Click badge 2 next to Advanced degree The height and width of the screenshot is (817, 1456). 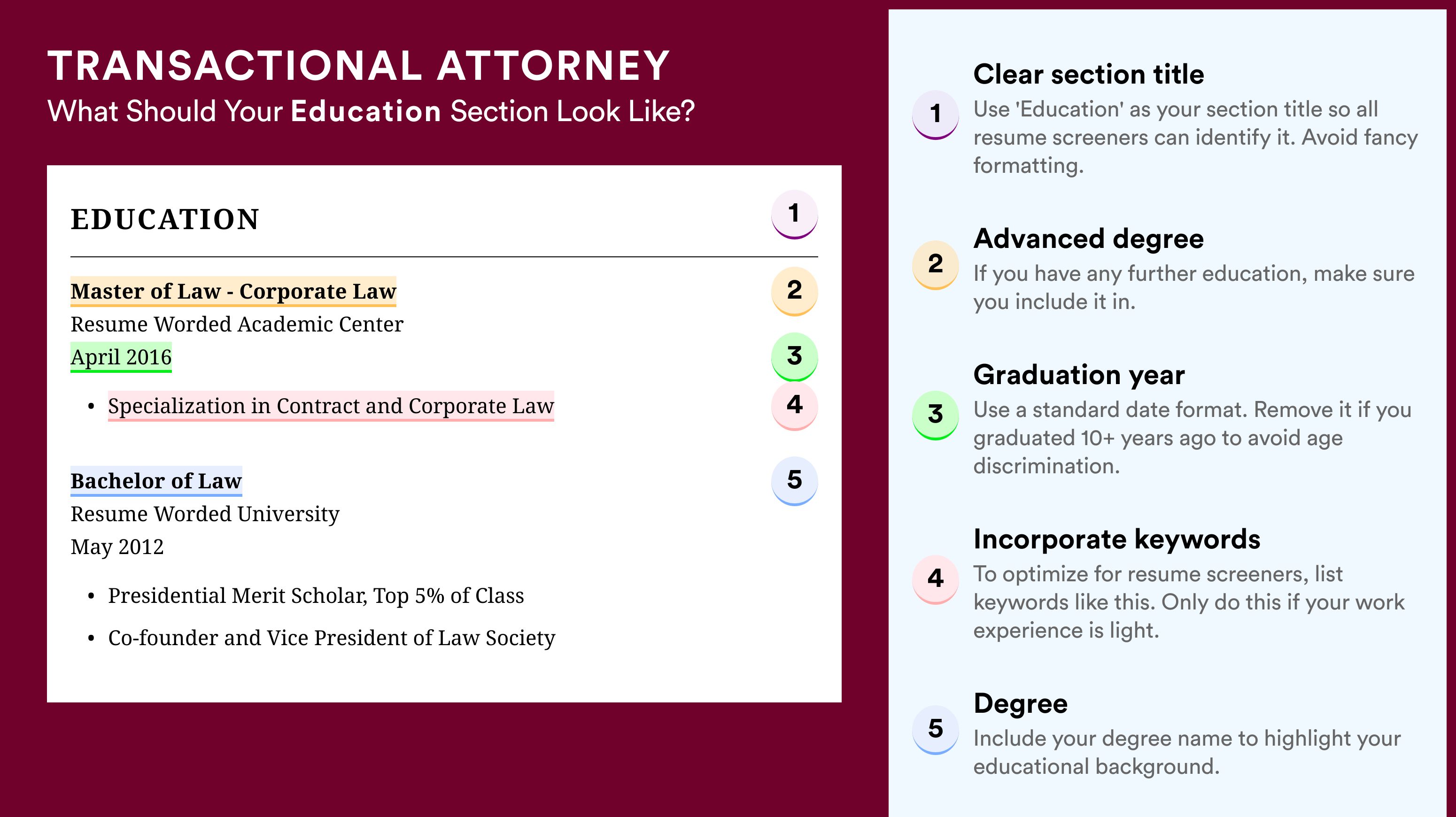point(936,265)
